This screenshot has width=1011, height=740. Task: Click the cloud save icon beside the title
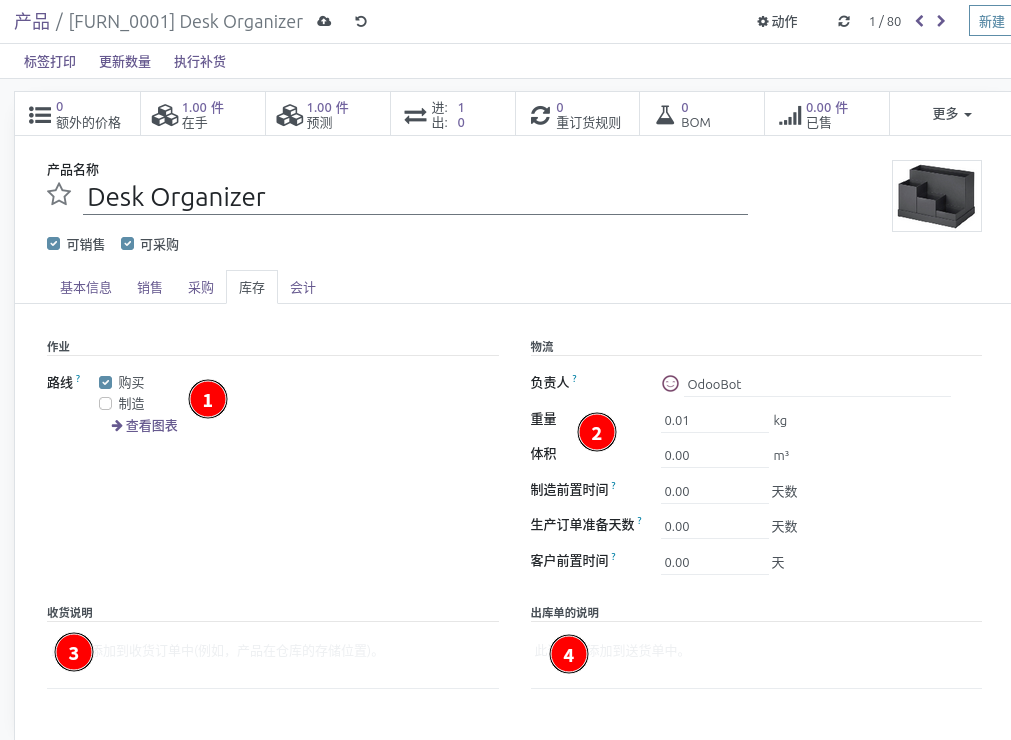324,21
